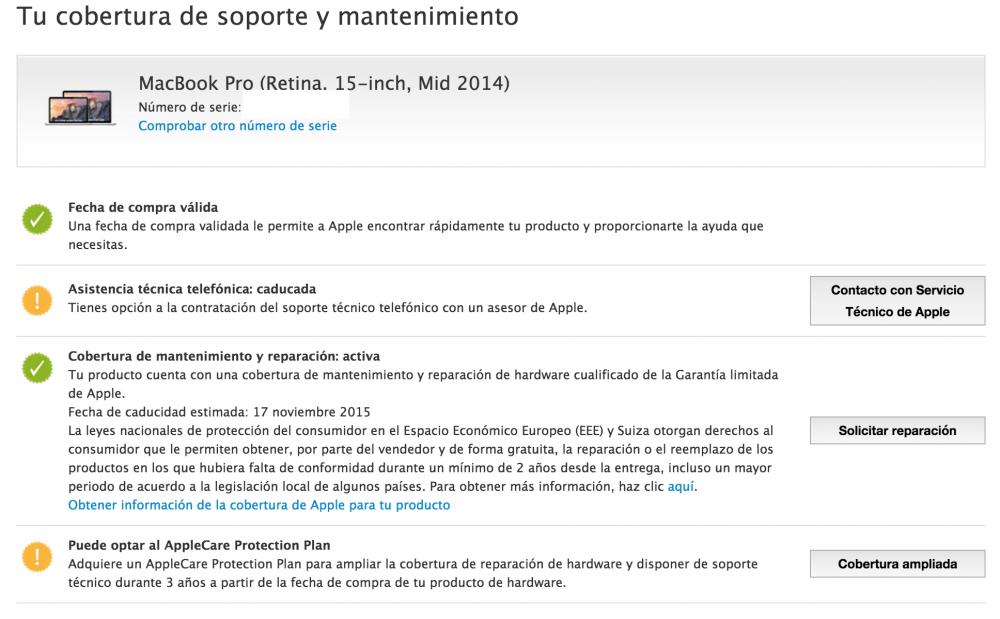Click the Fecha de compra válida heading
Viewport: 1000px width, 619px height.
click(x=143, y=208)
